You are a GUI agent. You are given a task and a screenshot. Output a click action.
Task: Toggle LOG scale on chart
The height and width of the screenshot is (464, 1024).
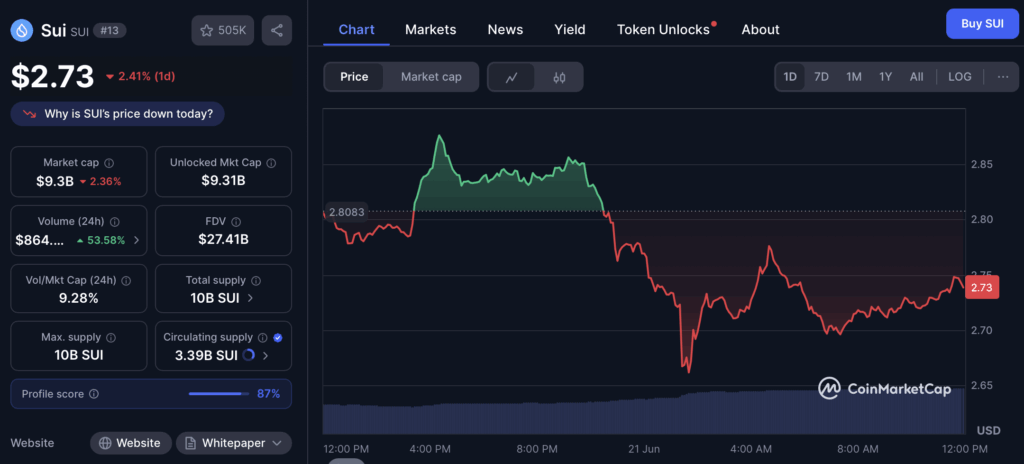coord(959,76)
